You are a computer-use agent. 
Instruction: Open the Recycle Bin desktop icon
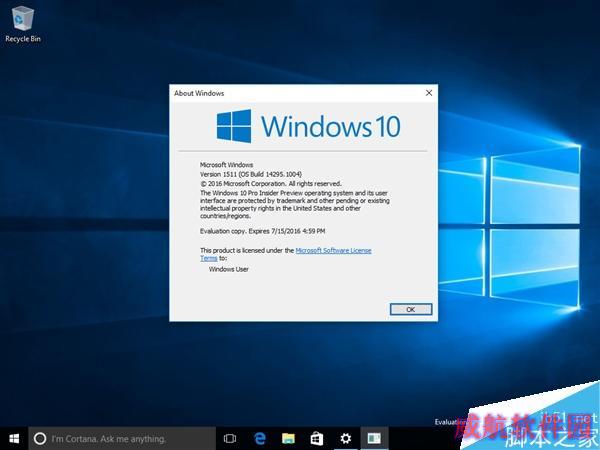coord(23,24)
